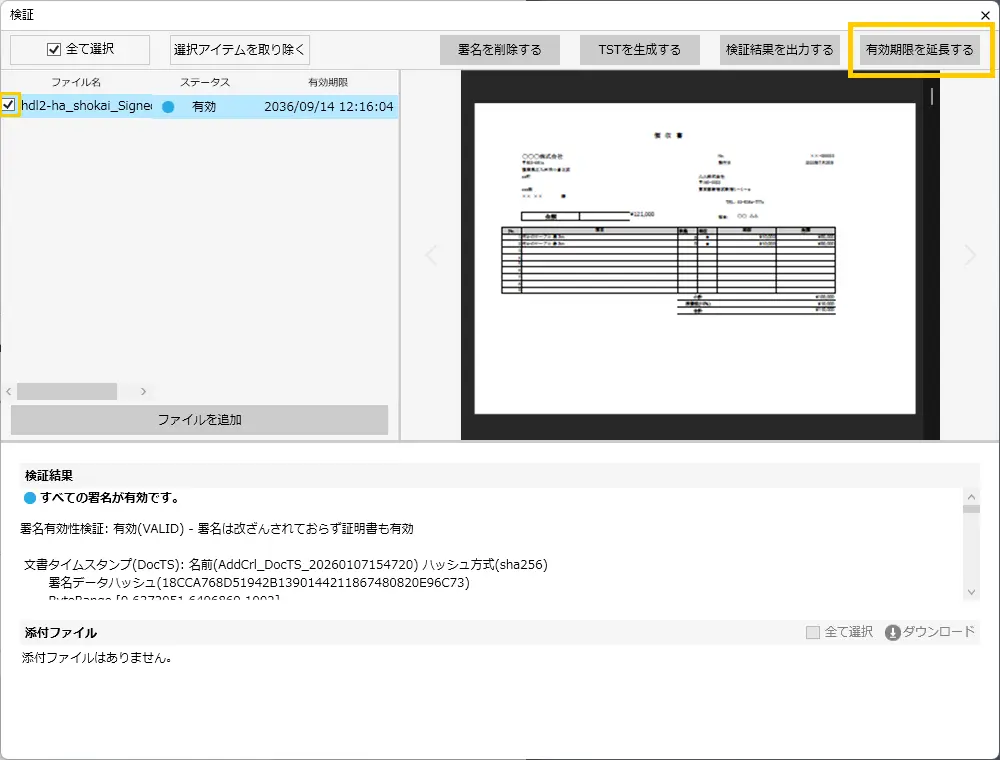This screenshot has height=760, width=1000.
Task: Click 有効期限を延長する button
Action: 919,50
